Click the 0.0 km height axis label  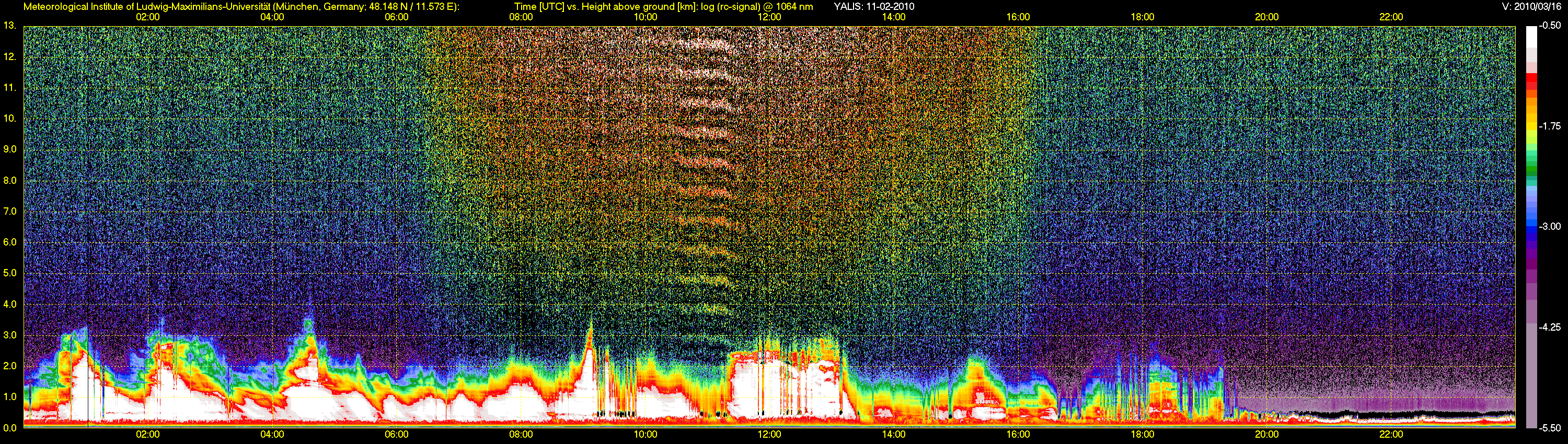[x=10, y=428]
